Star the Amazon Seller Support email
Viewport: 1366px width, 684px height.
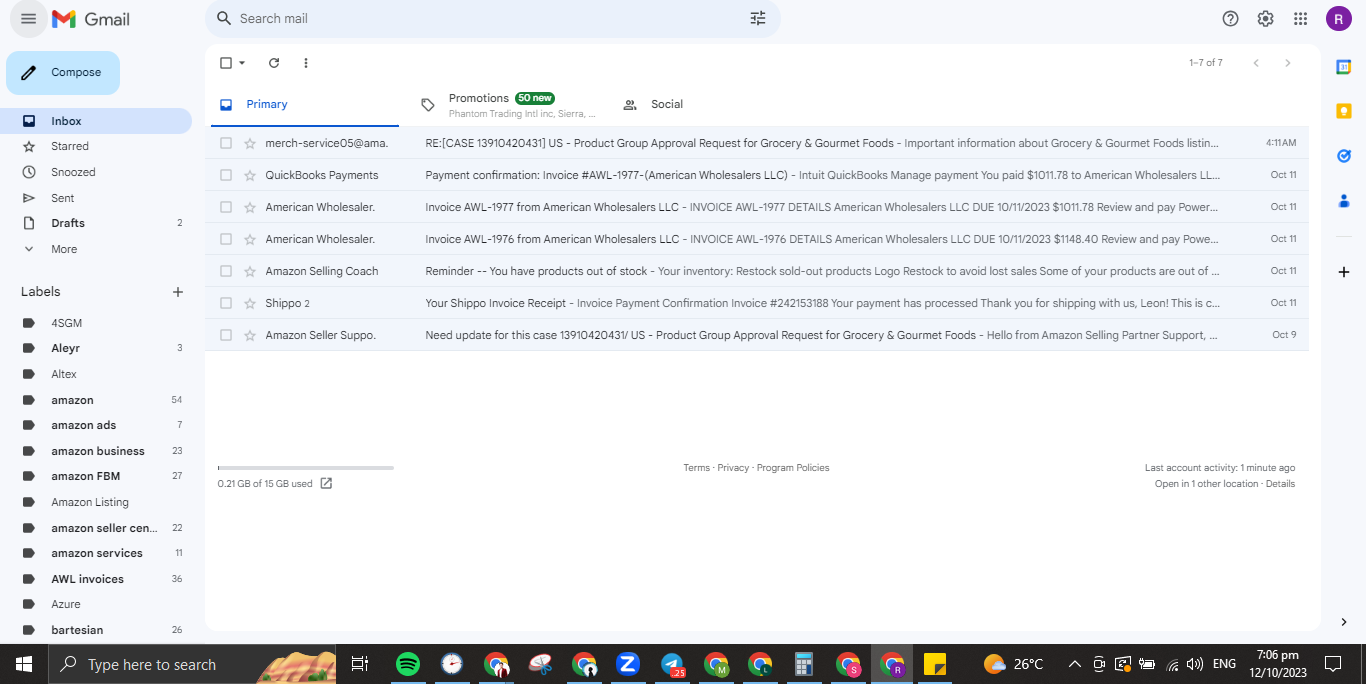coord(250,335)
